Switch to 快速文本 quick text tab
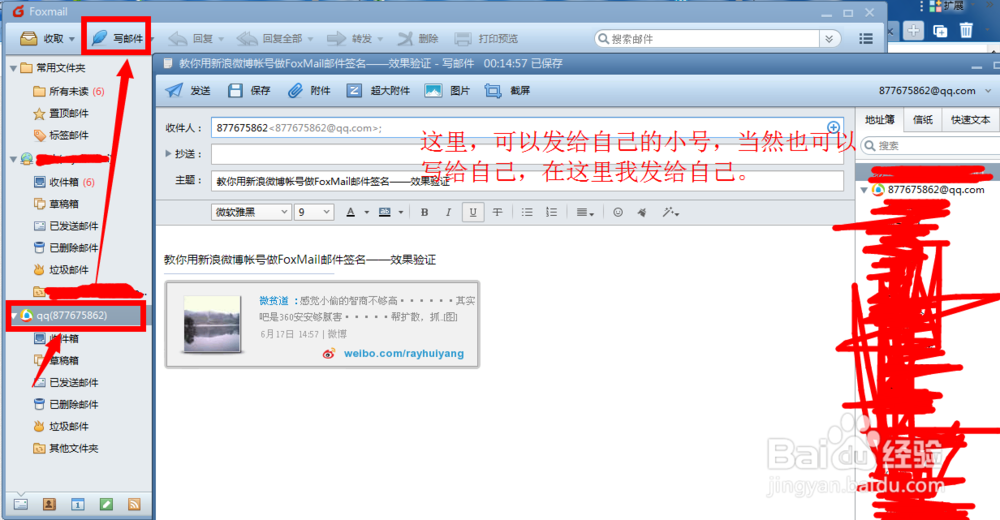Viewport: 1000px width, 520px height. (970, 120)
